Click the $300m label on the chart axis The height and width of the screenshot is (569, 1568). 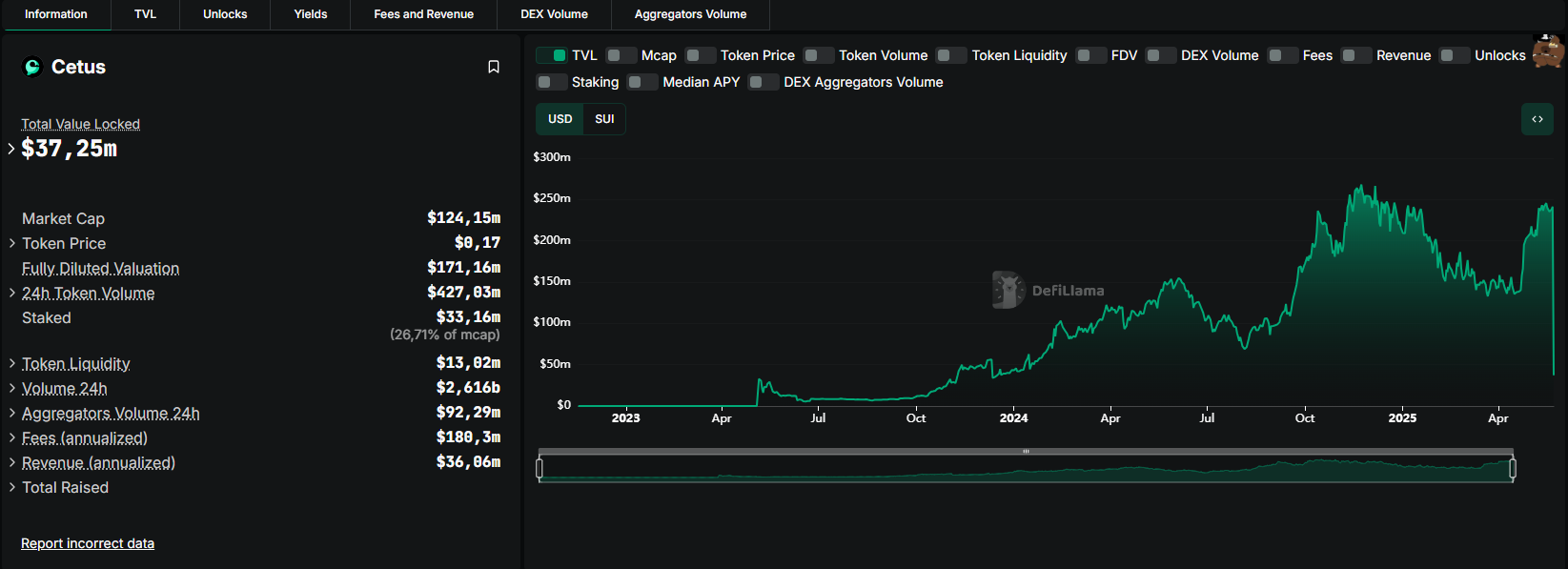pyautogui.click(x=552, y=157)
